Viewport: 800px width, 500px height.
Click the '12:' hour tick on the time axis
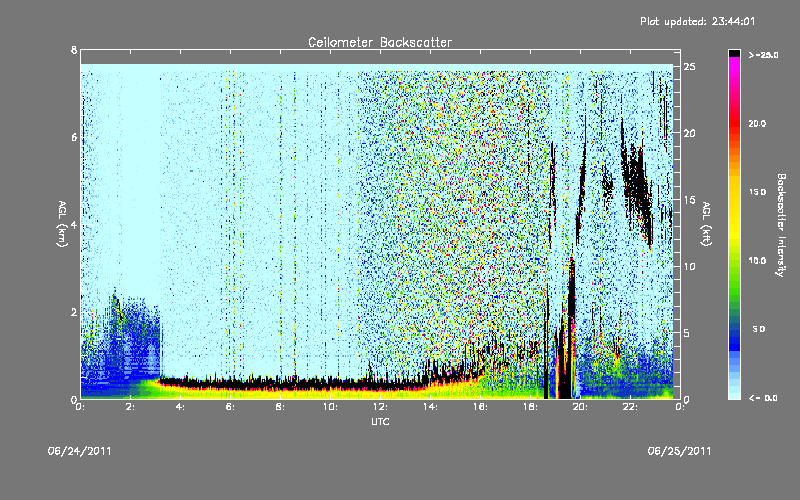pos(380,407)
